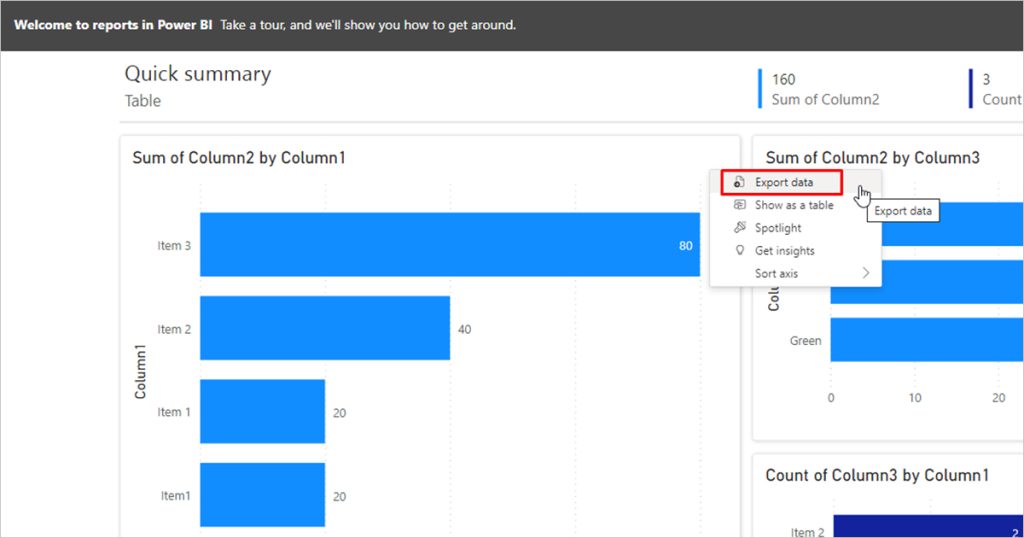This screenshot has width=1024, height=538.
Task: Click the Item 3 axis category label
Action: (x=174, y=245)
